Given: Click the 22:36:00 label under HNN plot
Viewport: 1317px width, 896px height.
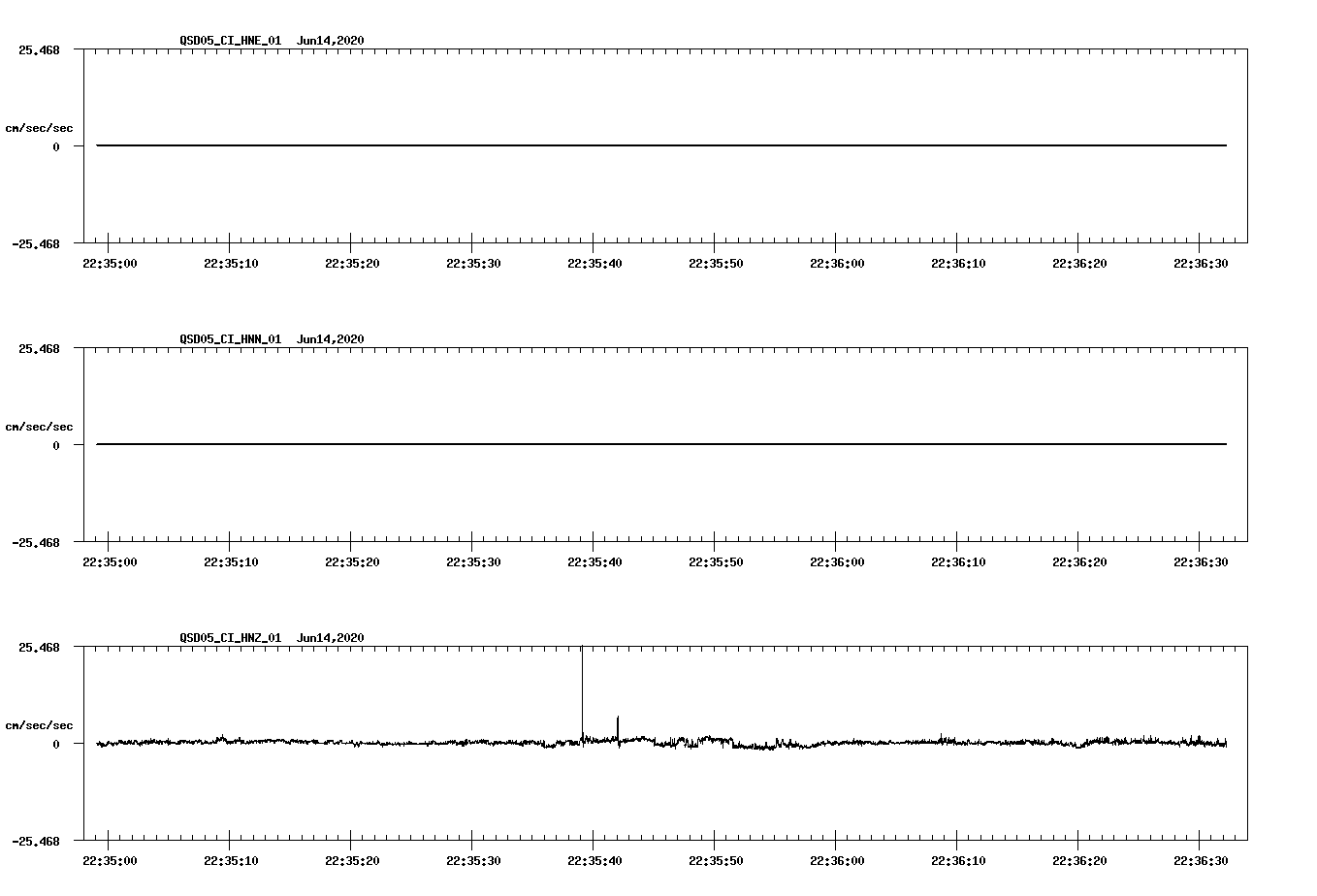Looking at the screenshot, I should 837,561.
